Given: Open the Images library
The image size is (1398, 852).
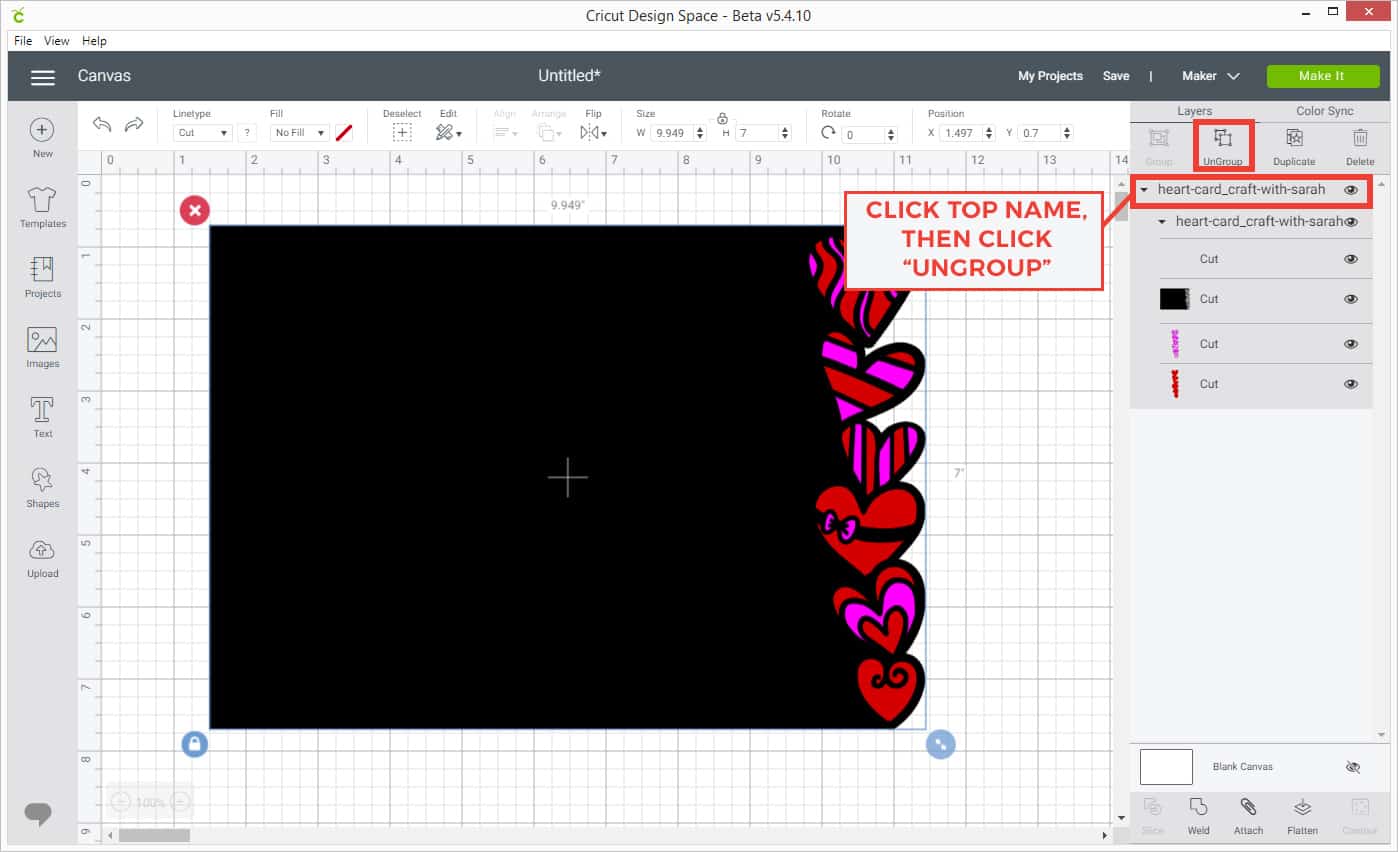Looking at the screenshot, I should (x=42, y=347).
